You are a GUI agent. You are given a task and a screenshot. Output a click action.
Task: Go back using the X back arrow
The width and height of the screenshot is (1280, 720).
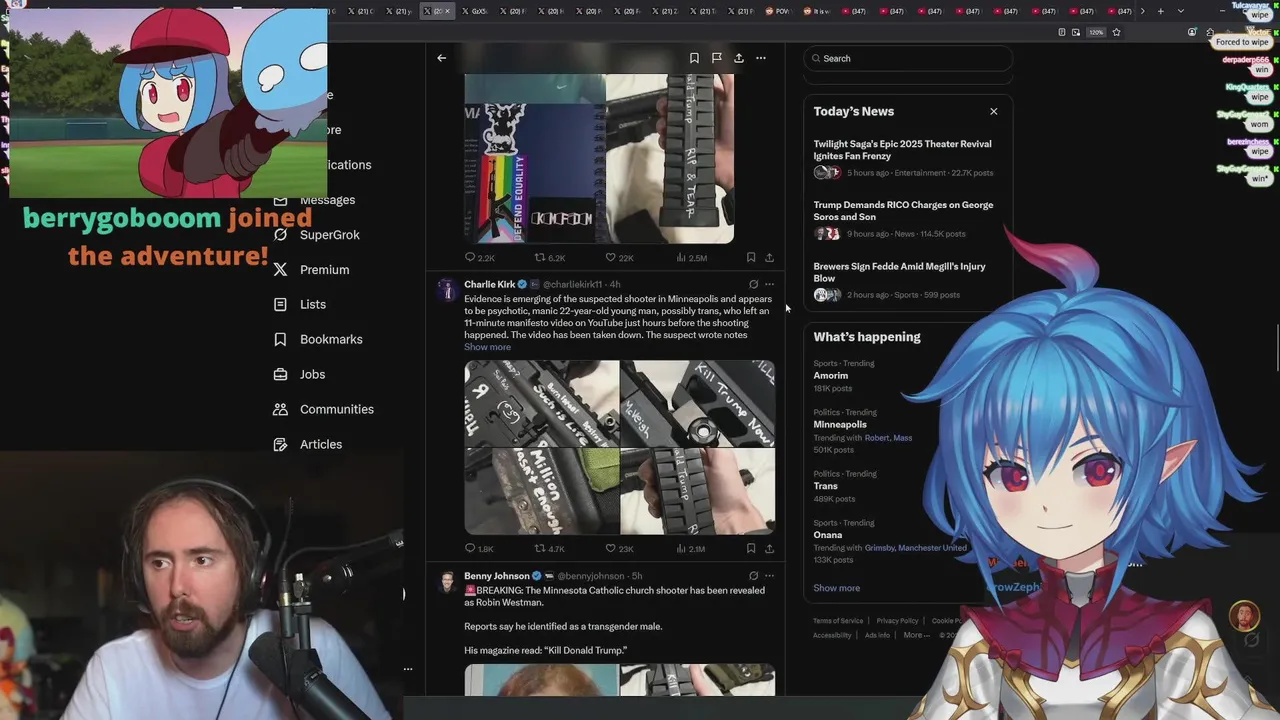pos(441,58)
